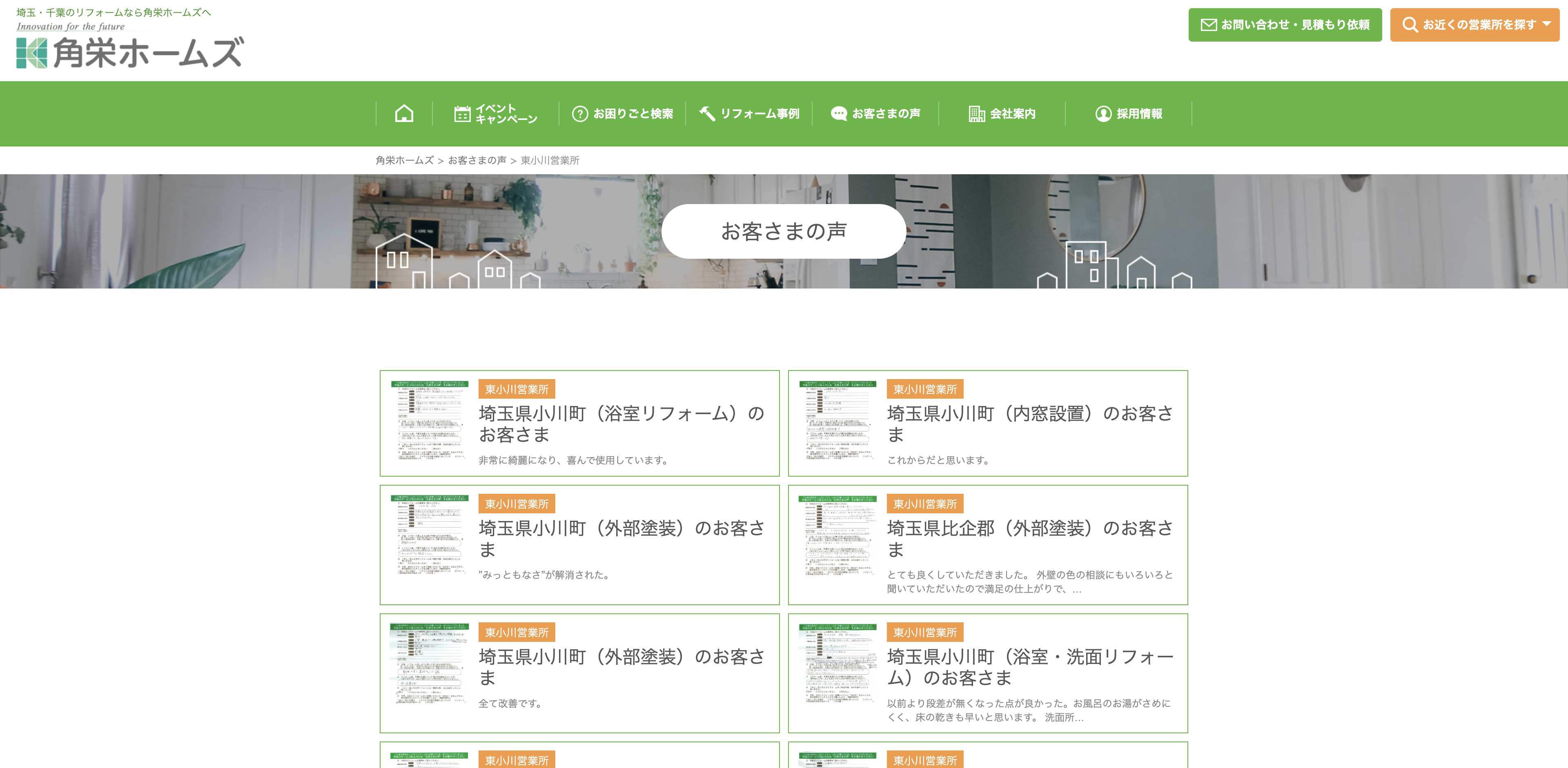Open the お客さまの声 menu item

876,114
